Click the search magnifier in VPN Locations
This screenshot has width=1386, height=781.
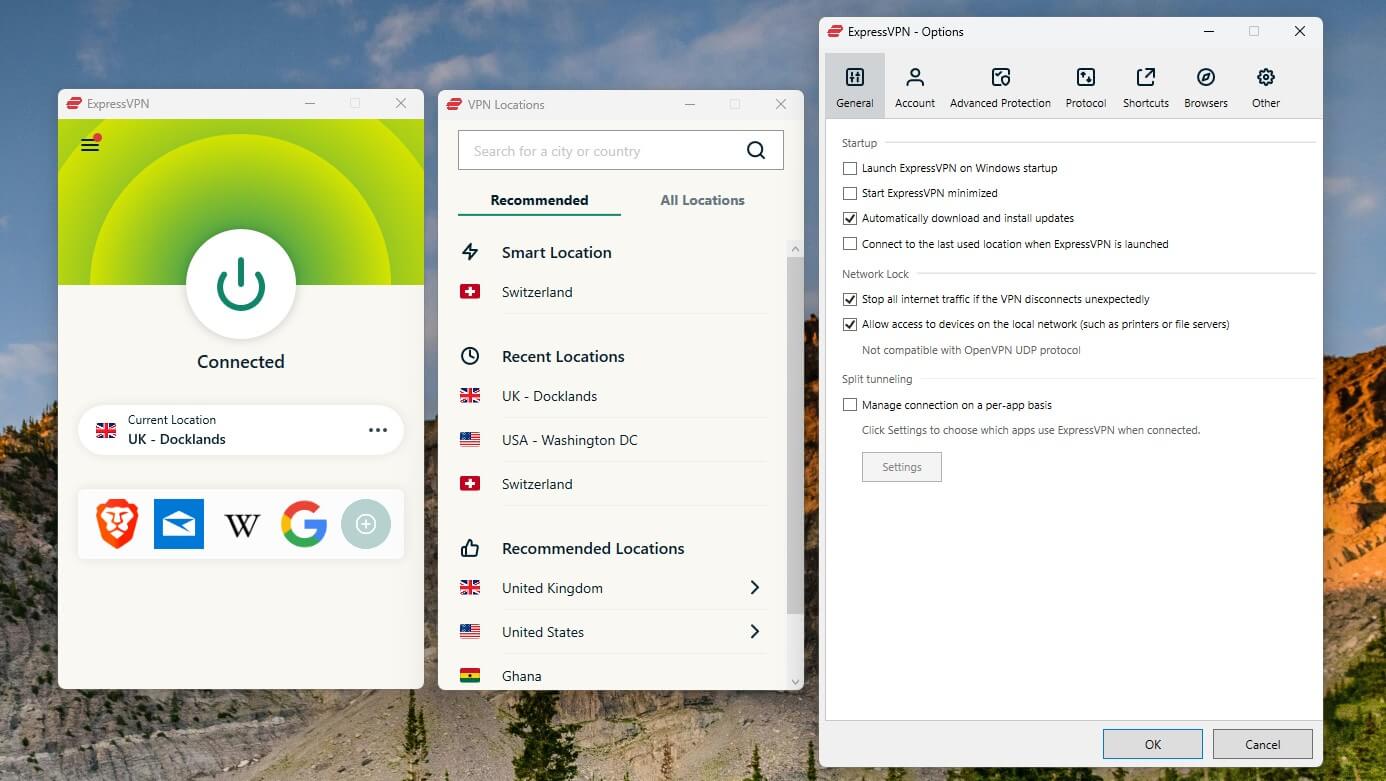tap(756, 150)
